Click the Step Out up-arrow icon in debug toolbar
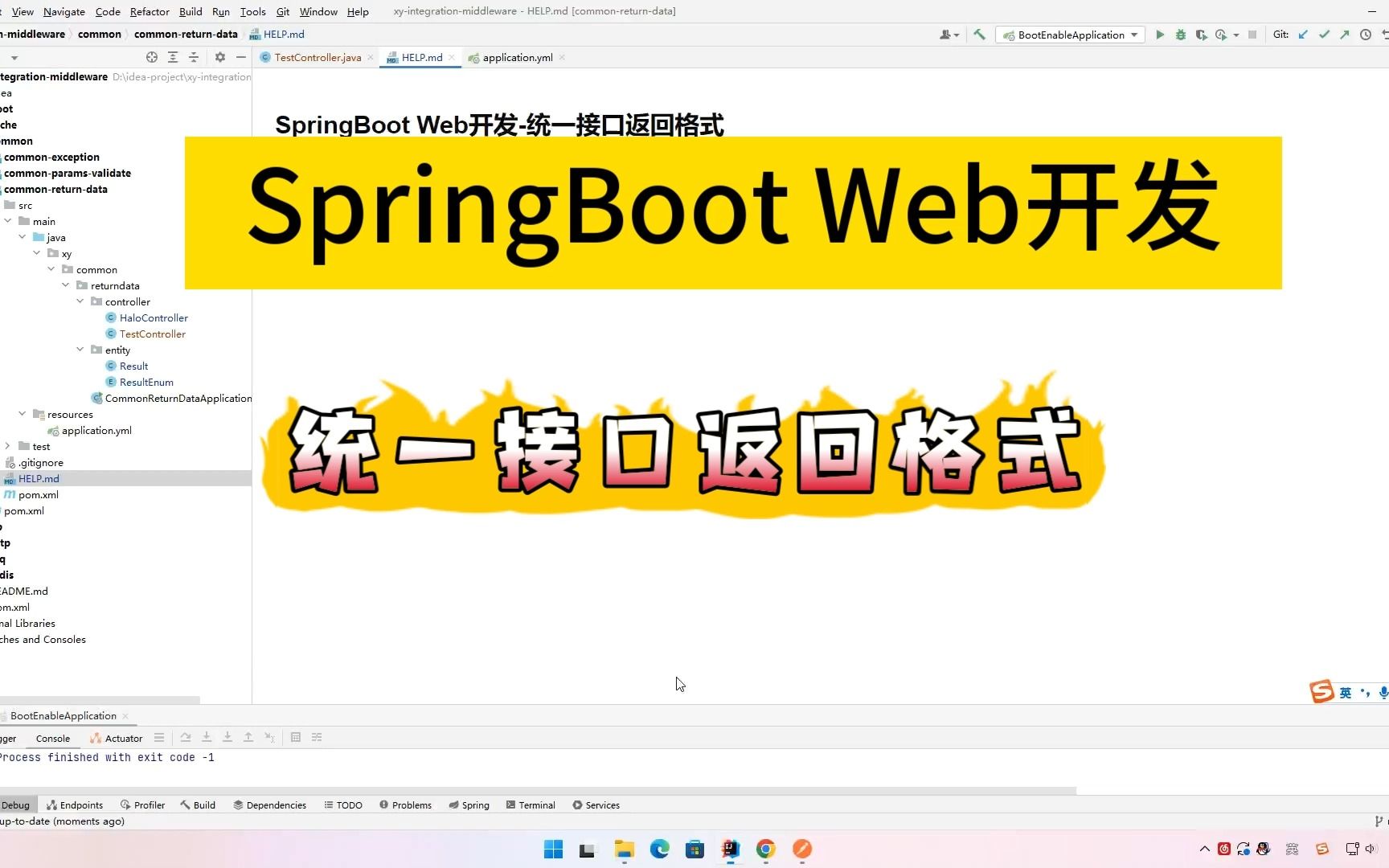The image size is (1389, 868). (248, 737)
